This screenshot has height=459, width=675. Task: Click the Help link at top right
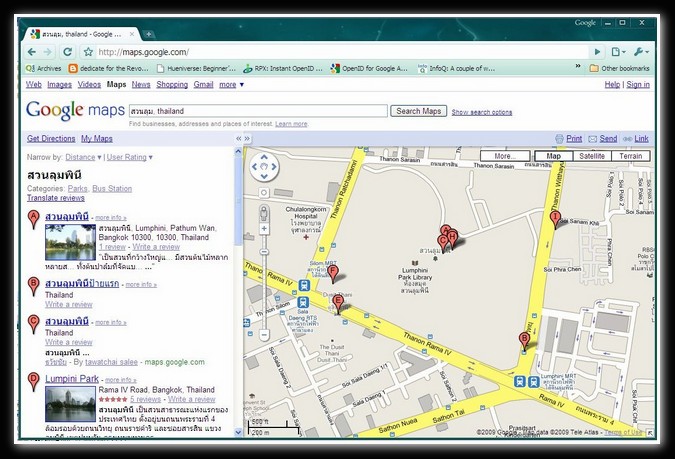pos(612,84)
